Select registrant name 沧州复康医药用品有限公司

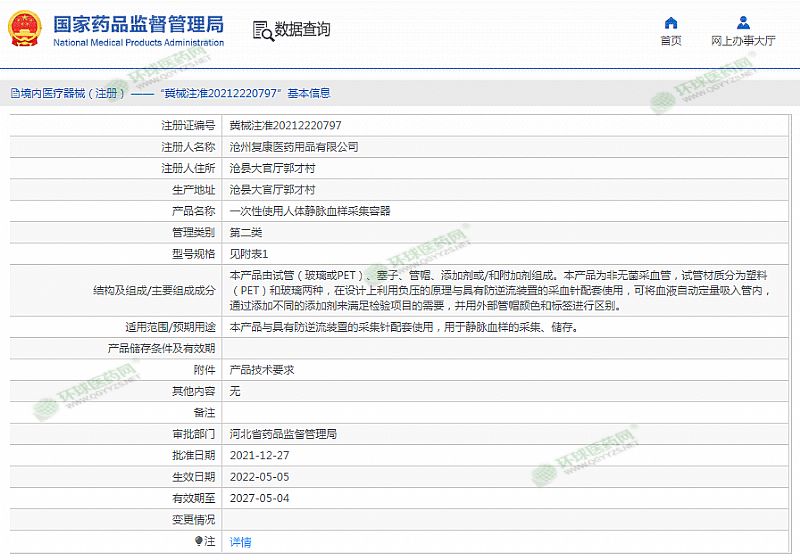click(294, 146)
